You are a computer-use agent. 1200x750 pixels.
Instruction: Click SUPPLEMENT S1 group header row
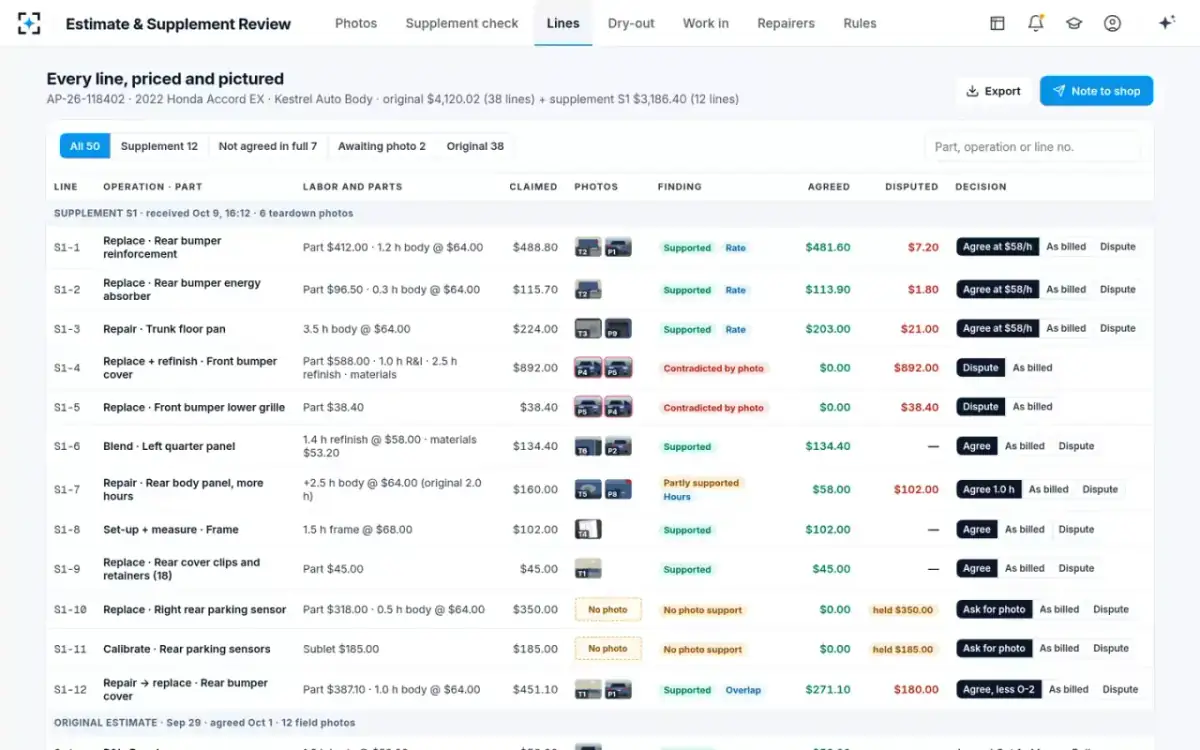600,213
